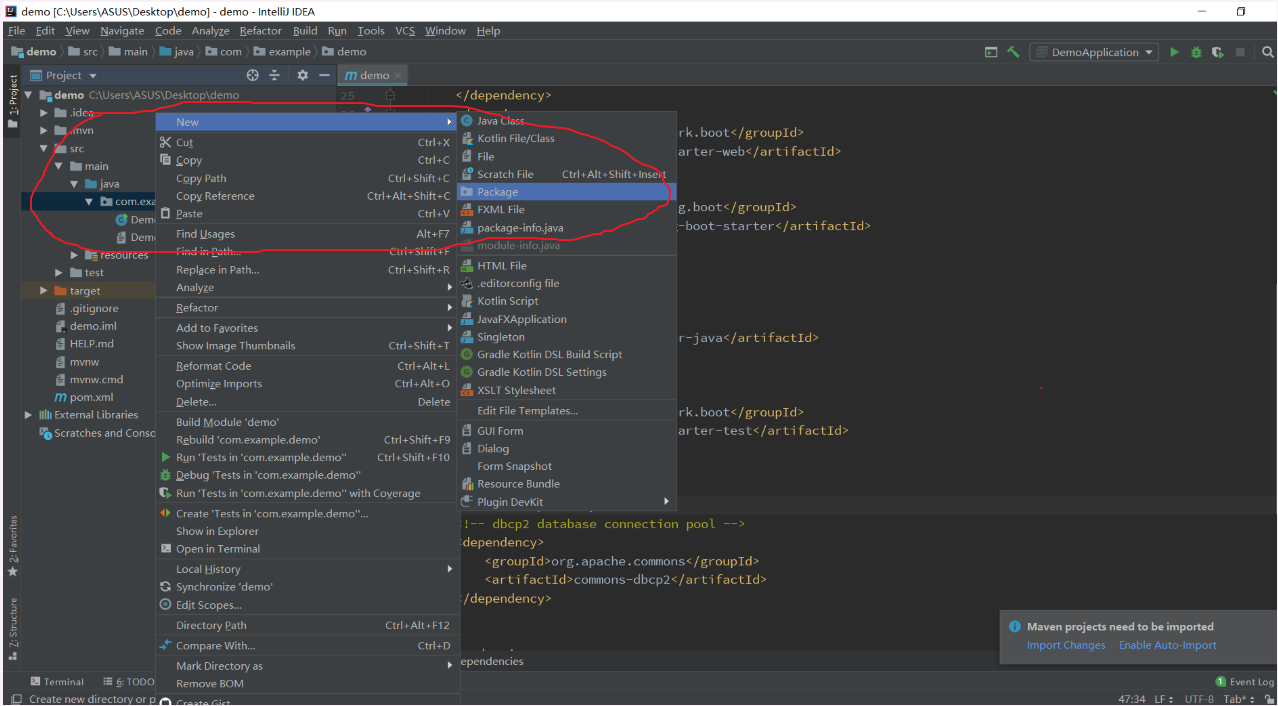Open the Compare With... entry
This screenshot has width=1278, height=706.
[x=306, y=646]
